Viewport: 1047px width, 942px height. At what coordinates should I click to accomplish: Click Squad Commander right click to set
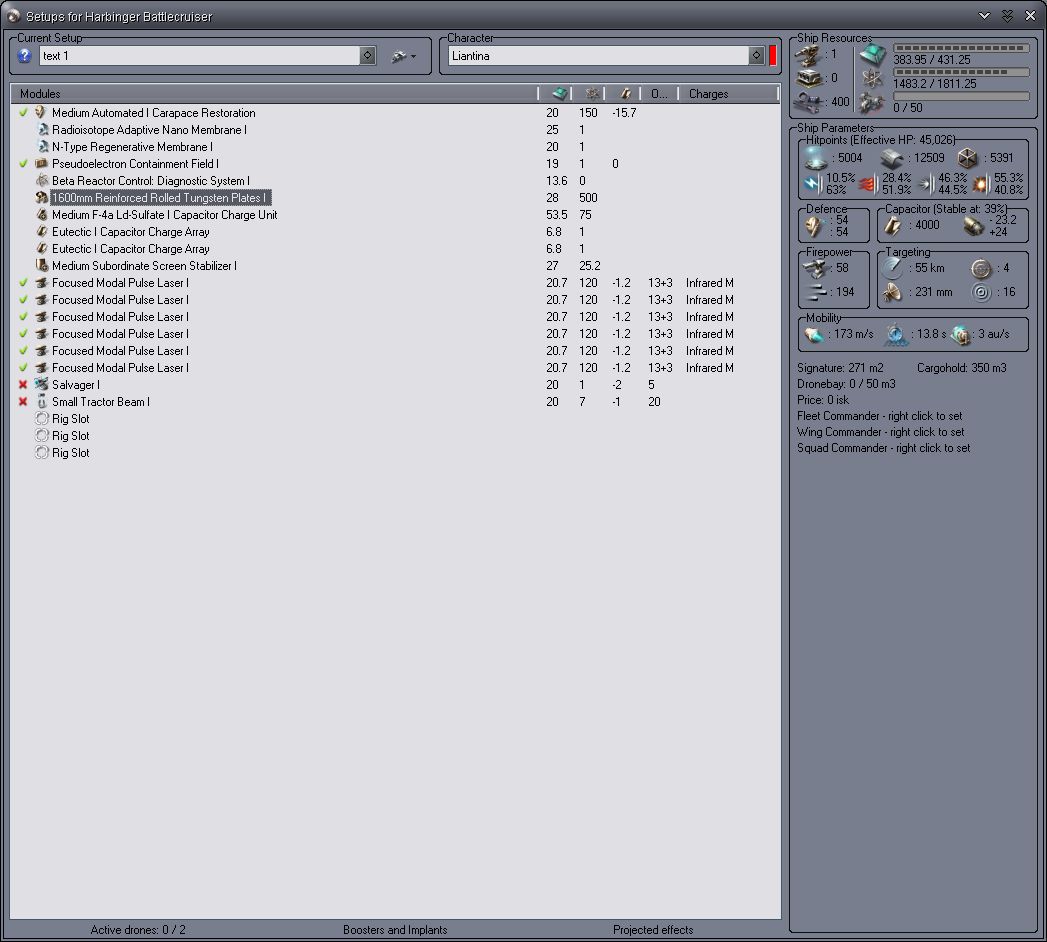(883, 448)
